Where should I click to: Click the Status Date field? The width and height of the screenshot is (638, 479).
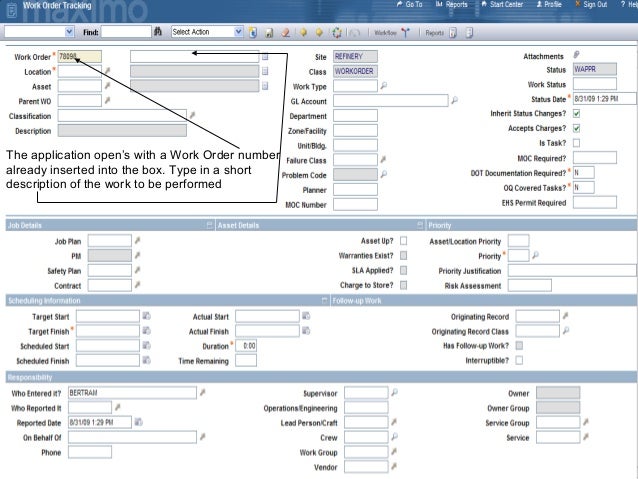604,99
